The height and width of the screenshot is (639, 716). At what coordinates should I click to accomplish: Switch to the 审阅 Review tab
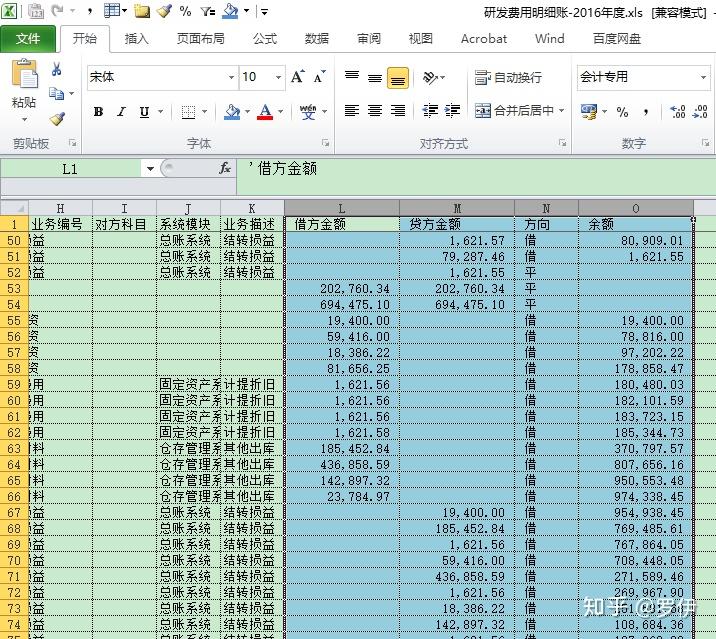pyautogui.click(x=369, y=39)
